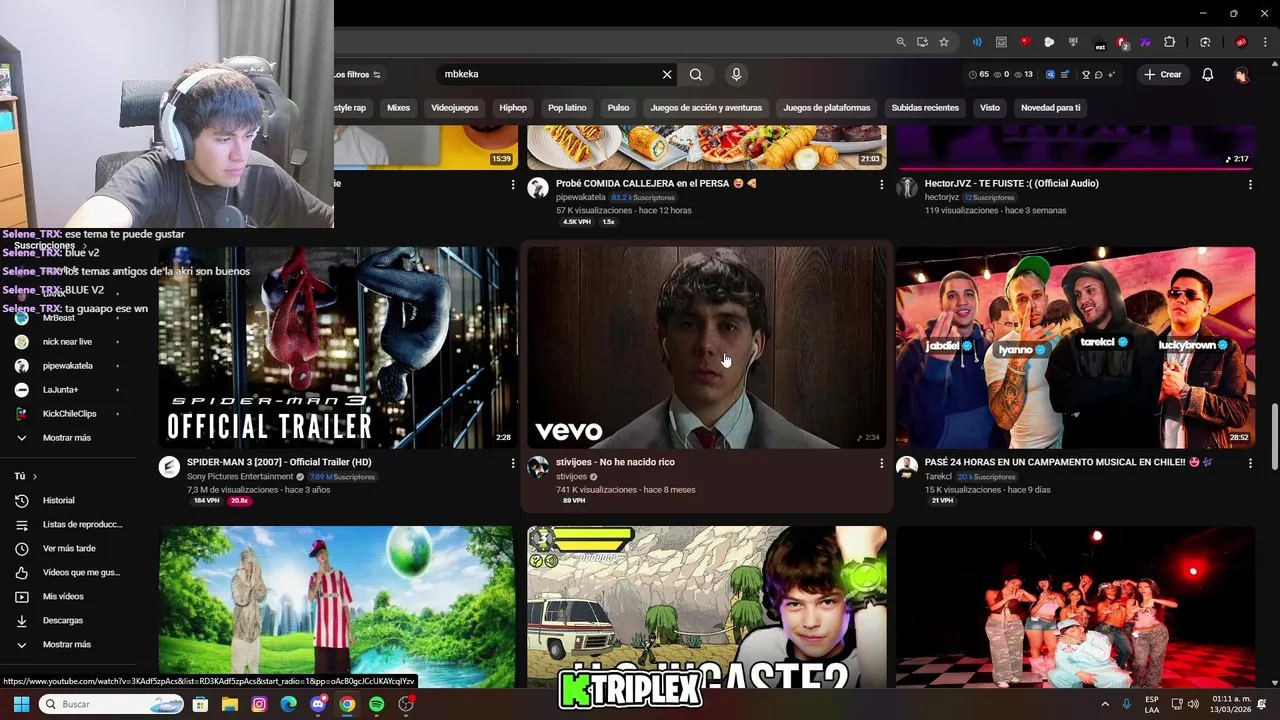Click the magnifier search button

696,74
